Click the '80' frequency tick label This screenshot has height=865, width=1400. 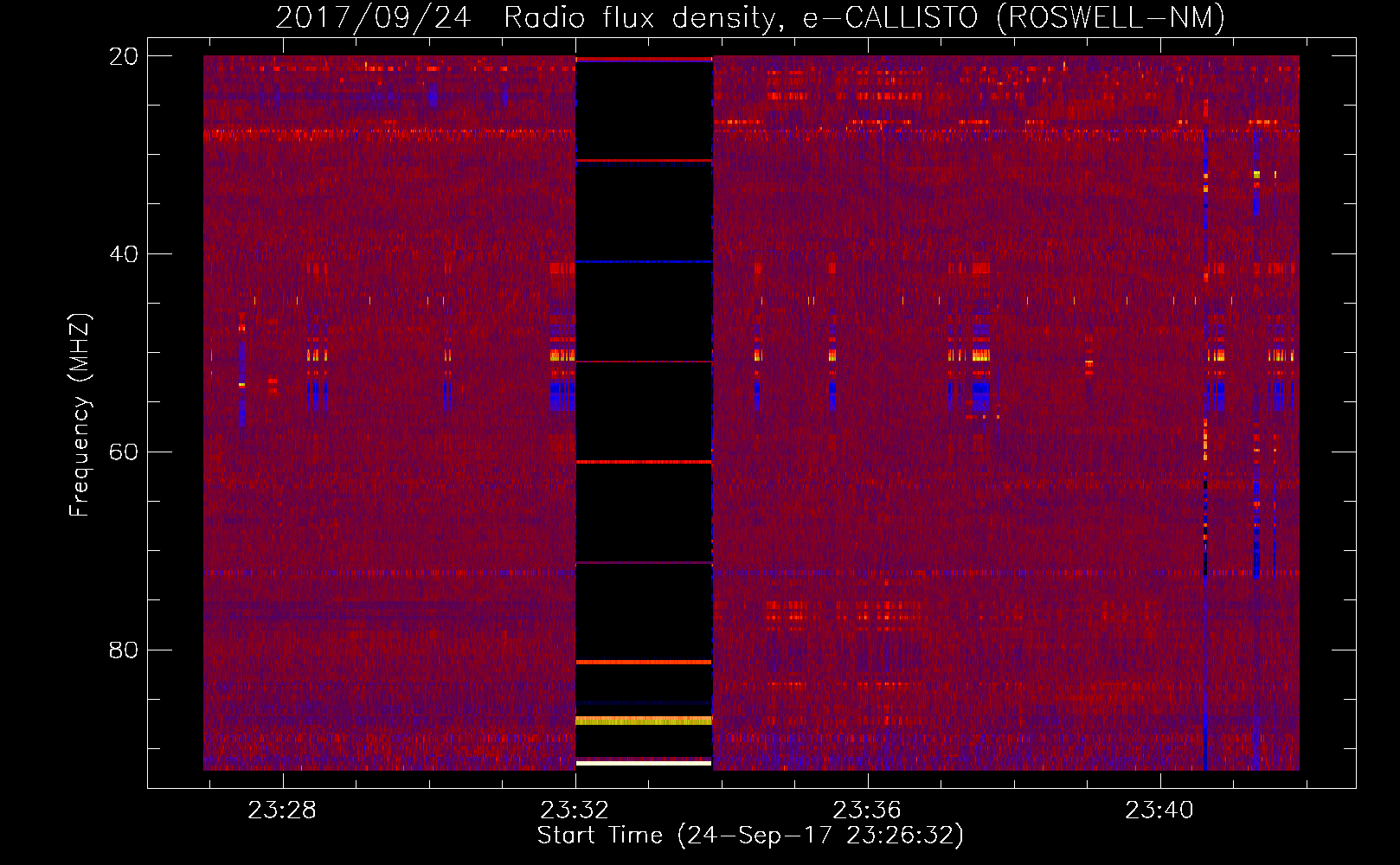124,650
